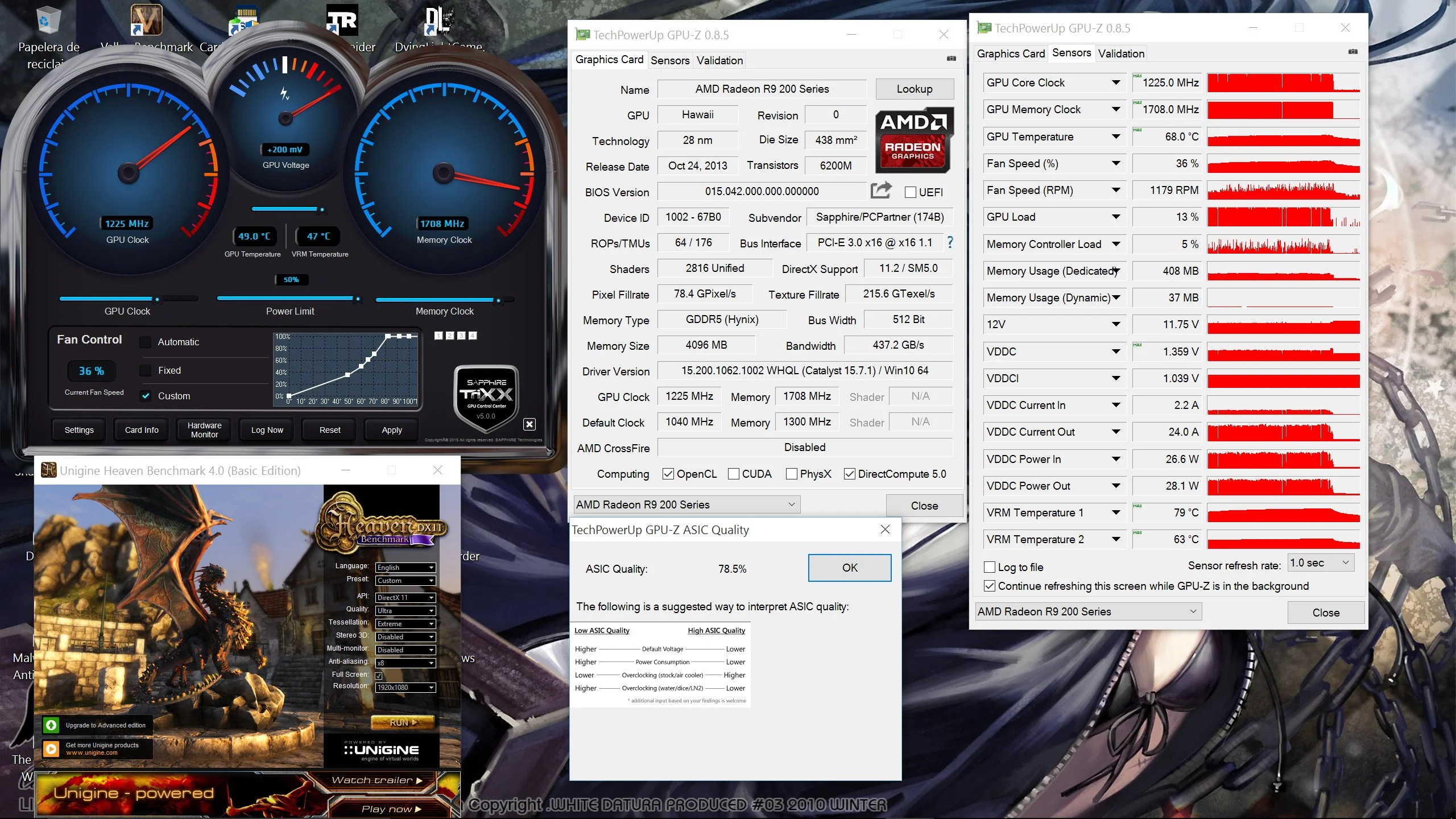Open the Anti-aliasing dropdown in Heaven
The width and height of the screenshot is (1456, 819).
(x=405, y=663)
